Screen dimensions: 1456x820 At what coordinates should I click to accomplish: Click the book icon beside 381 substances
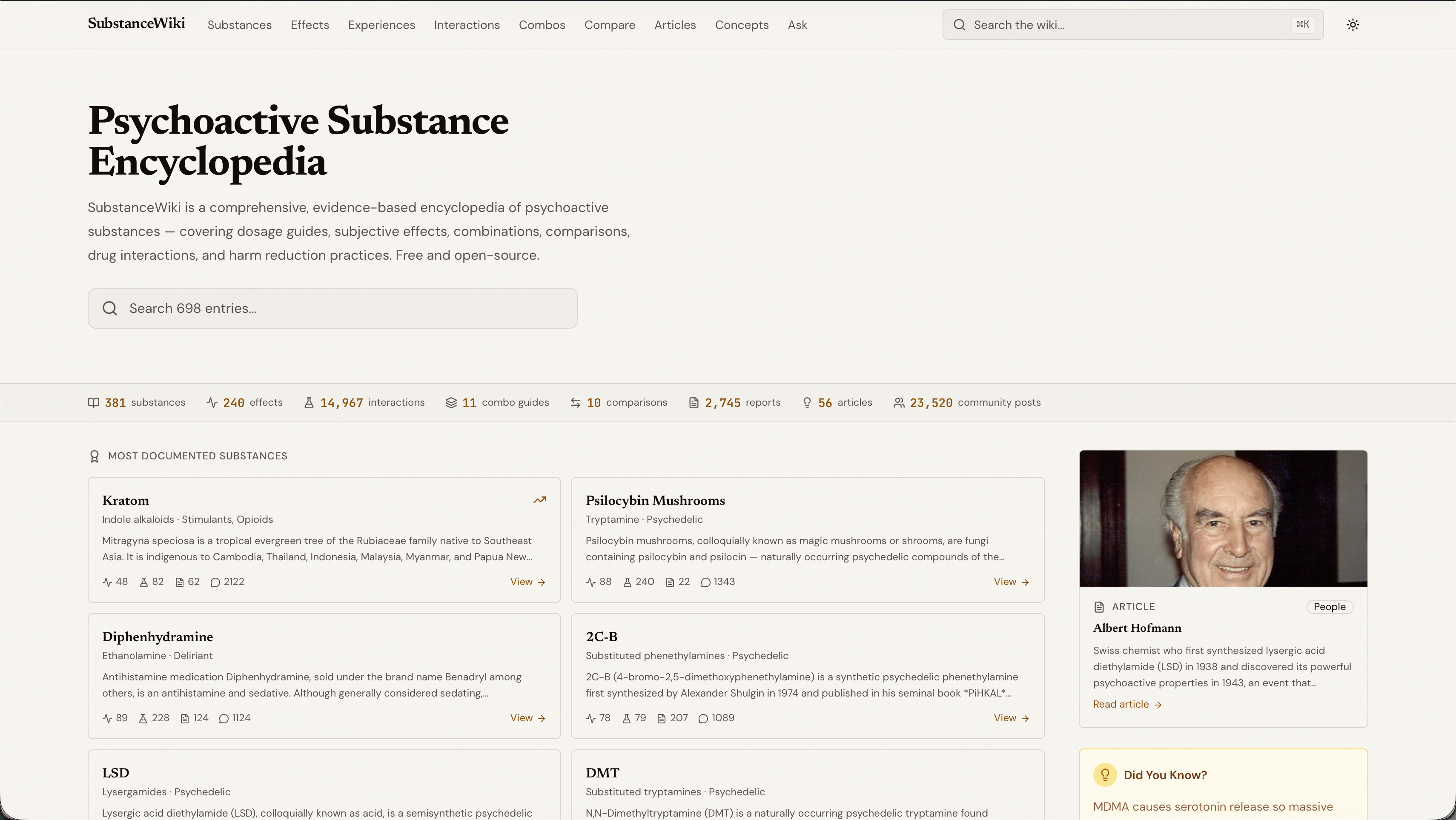(94, 402)
